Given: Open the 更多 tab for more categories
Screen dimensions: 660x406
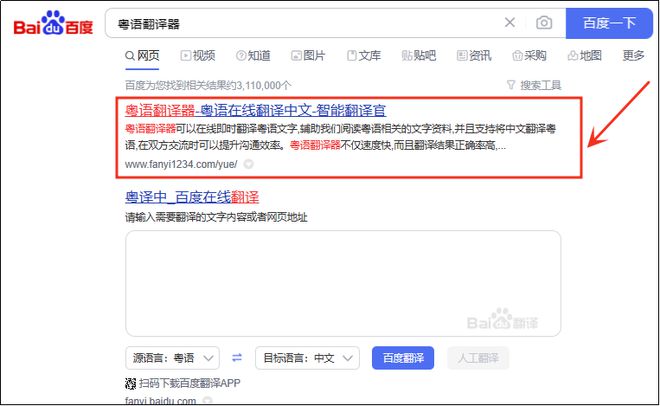Looking at the screenshot, I should (633, 56).
